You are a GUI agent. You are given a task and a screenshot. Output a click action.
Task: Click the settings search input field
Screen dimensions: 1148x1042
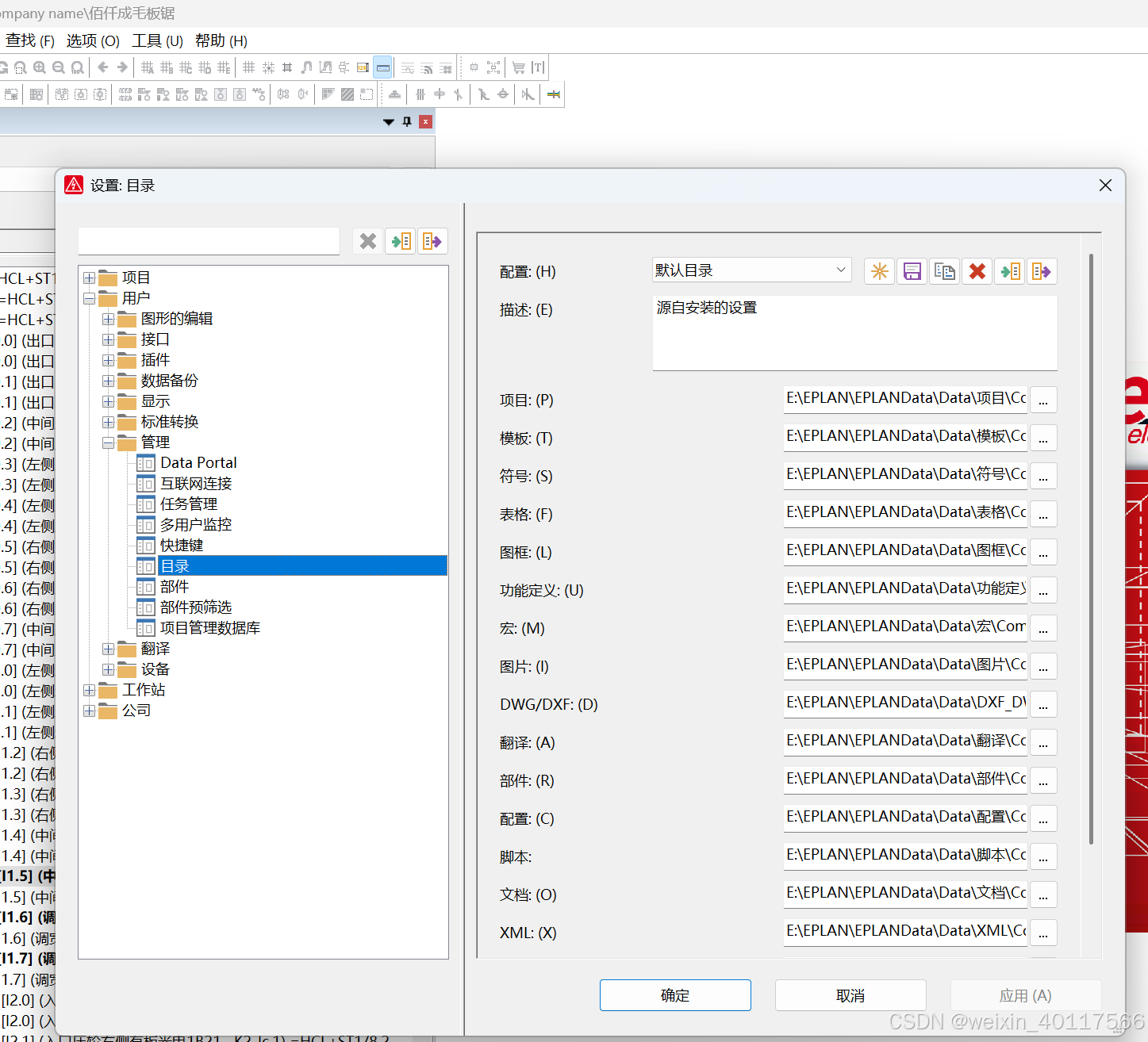coord(209,240)
